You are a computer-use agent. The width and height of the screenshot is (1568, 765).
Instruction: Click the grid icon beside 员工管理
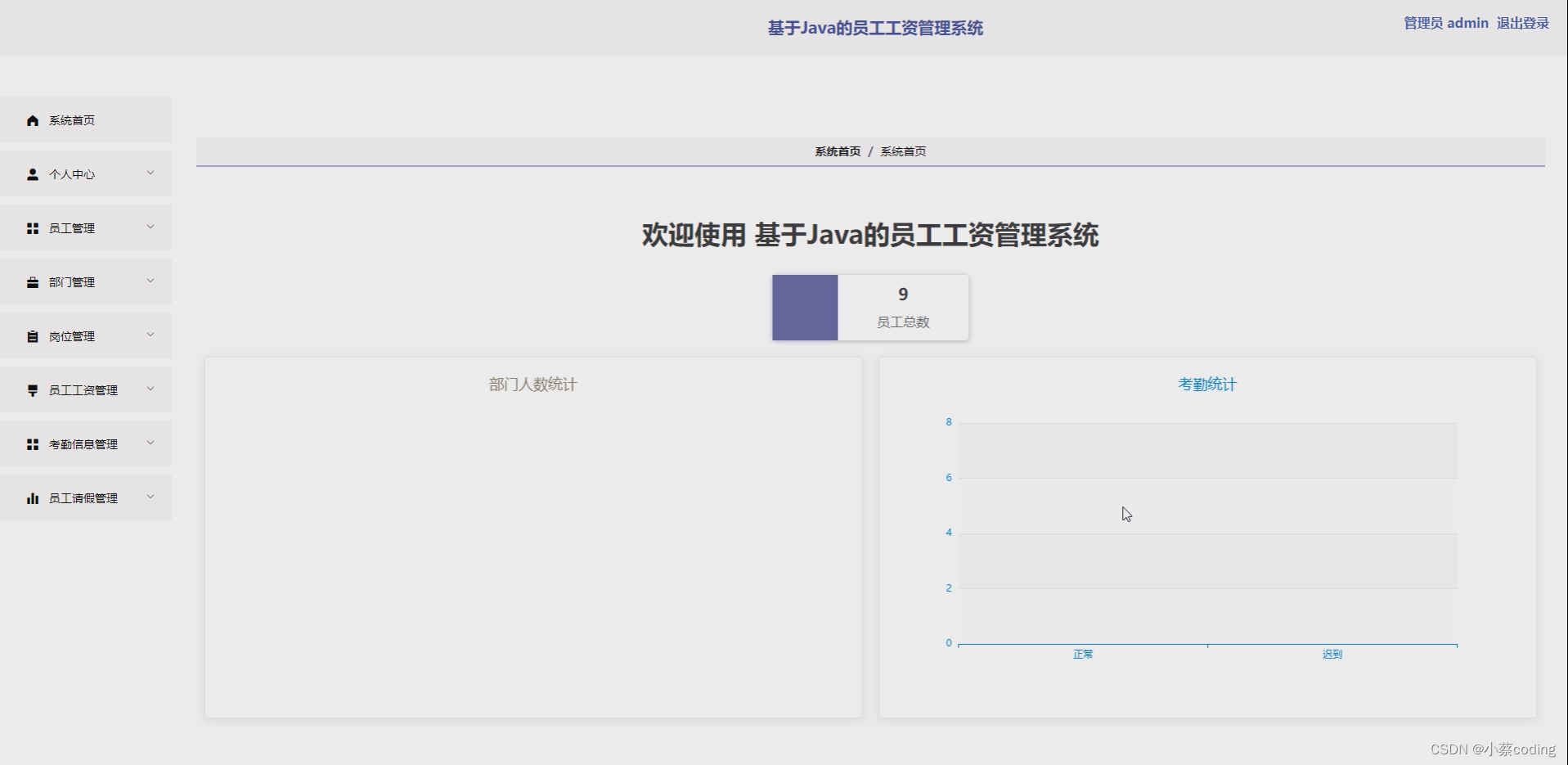pyautogui.click(x=33, y=228)
